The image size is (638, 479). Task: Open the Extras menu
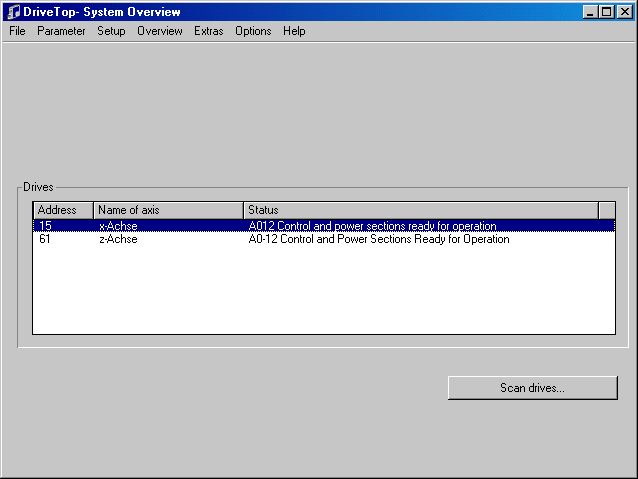[208, 31]
